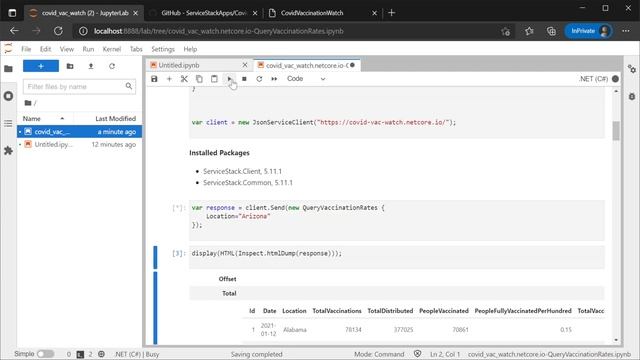The width and height of the screenshot is (640, 360).
Task: Open the Kernel menu
Action: tap(111, 49)
